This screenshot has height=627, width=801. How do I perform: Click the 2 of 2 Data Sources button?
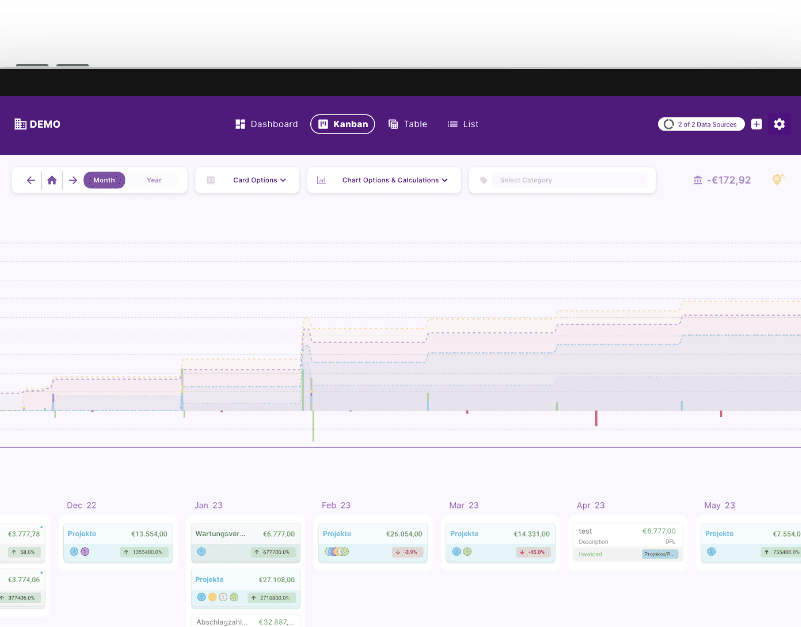point(701,124)
